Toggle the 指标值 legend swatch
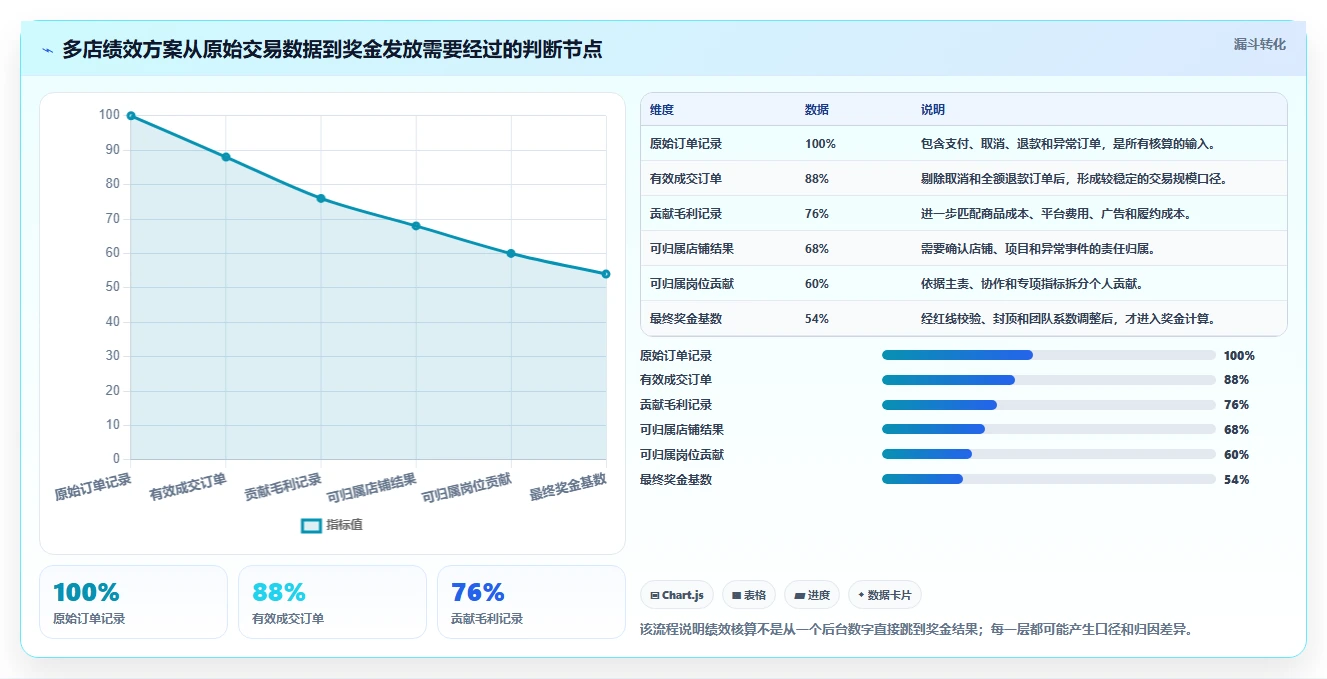Screen dimensions: 1327x679 [x=311, y=525]
